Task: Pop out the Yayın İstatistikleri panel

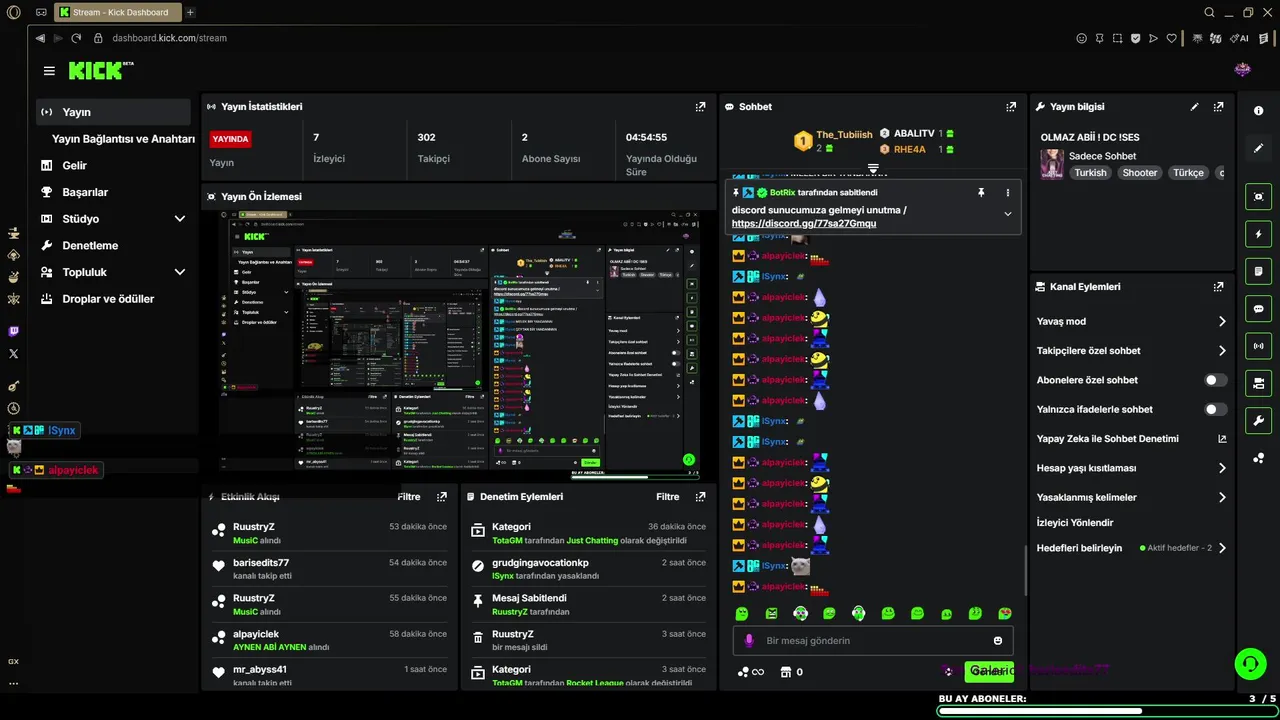Action: (700, 107)
